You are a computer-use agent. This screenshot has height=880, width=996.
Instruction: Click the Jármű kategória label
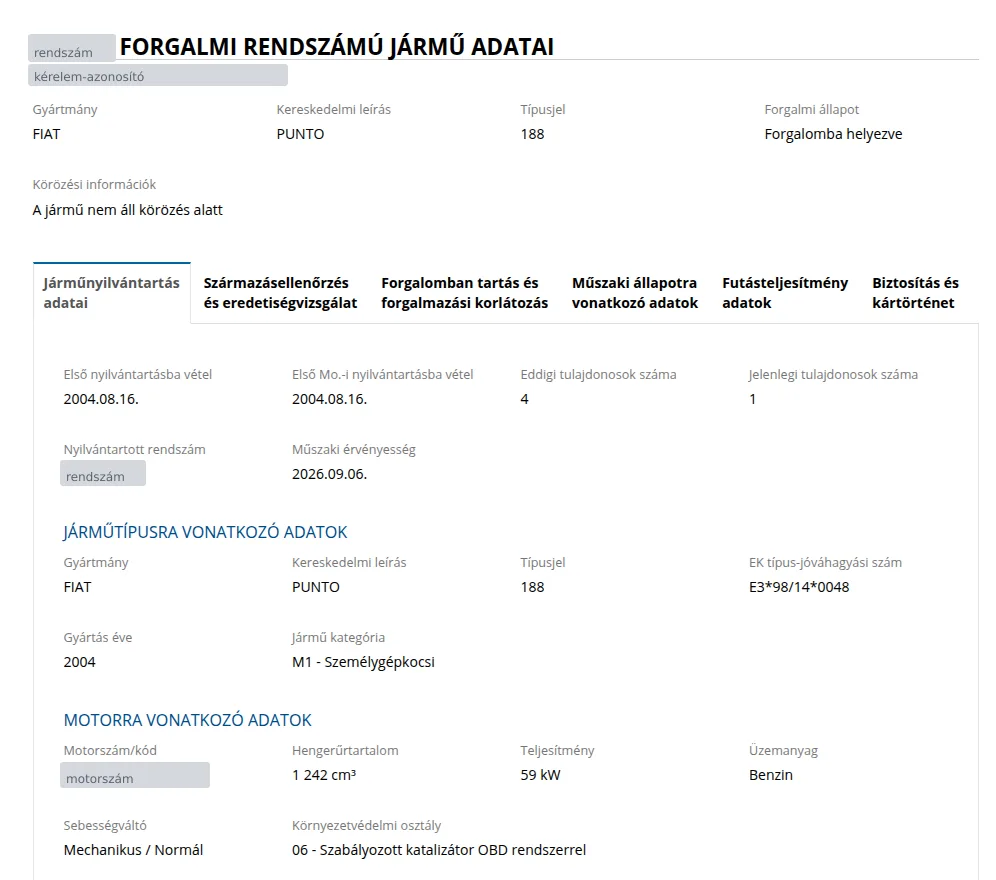[x=338, y=637]
